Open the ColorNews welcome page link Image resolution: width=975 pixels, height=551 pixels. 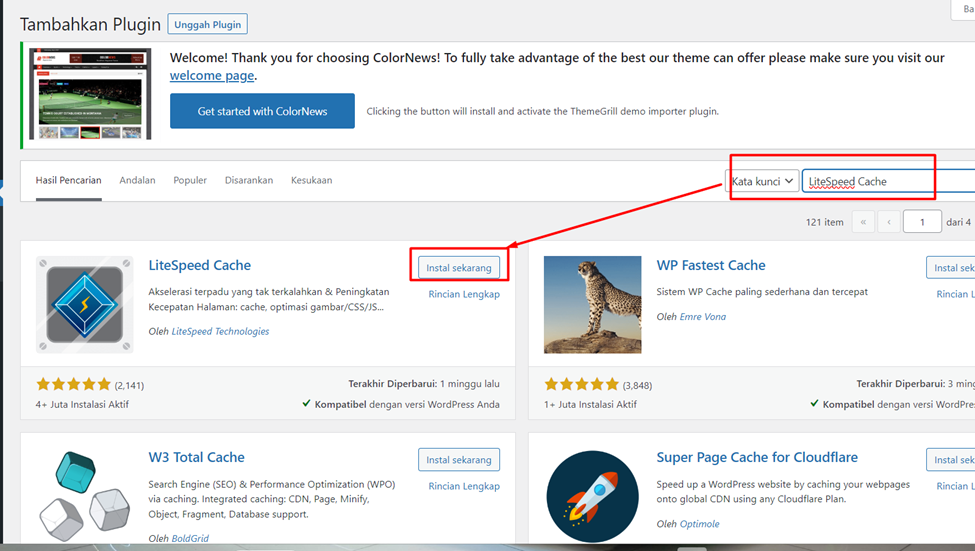pyautogui.click(x=212, y=76)
